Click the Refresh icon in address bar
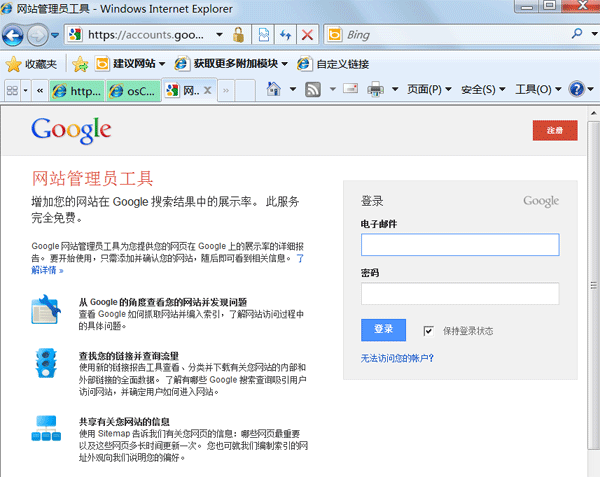The height and width of the screenshot is (477, 600). (x=285, y=35)
